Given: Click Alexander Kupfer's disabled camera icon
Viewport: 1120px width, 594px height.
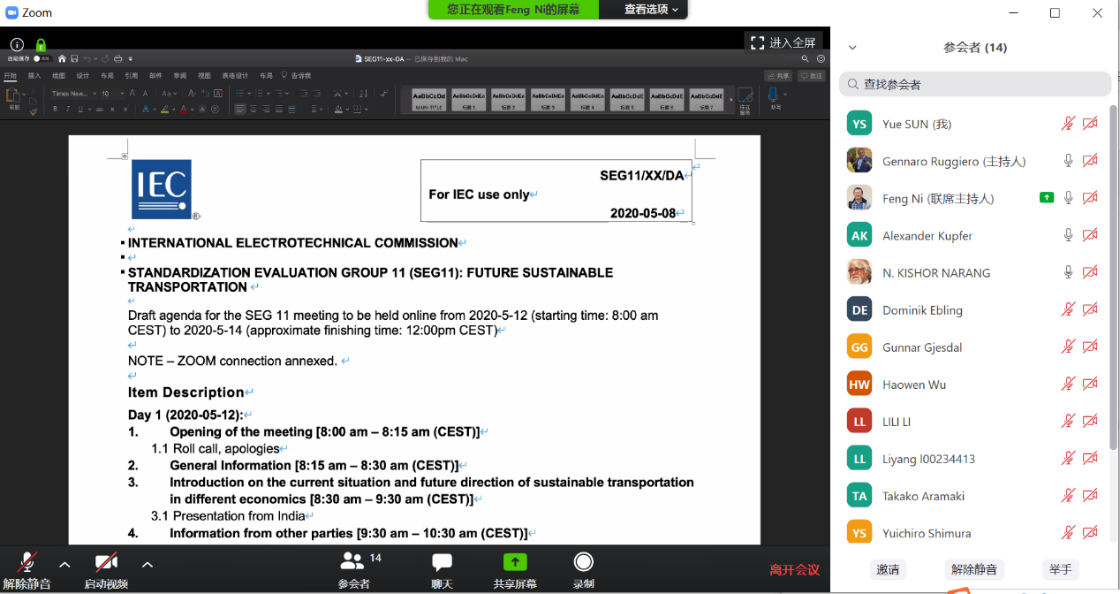Looking at the screenshot, I should (x=1090, y=236).
